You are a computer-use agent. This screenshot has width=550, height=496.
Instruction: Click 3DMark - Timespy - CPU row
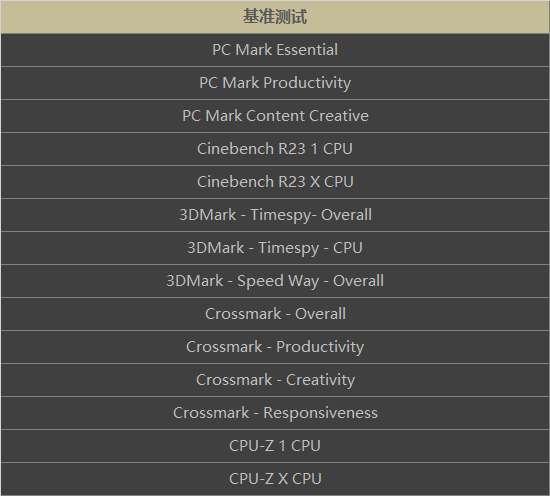coord(275,248)
